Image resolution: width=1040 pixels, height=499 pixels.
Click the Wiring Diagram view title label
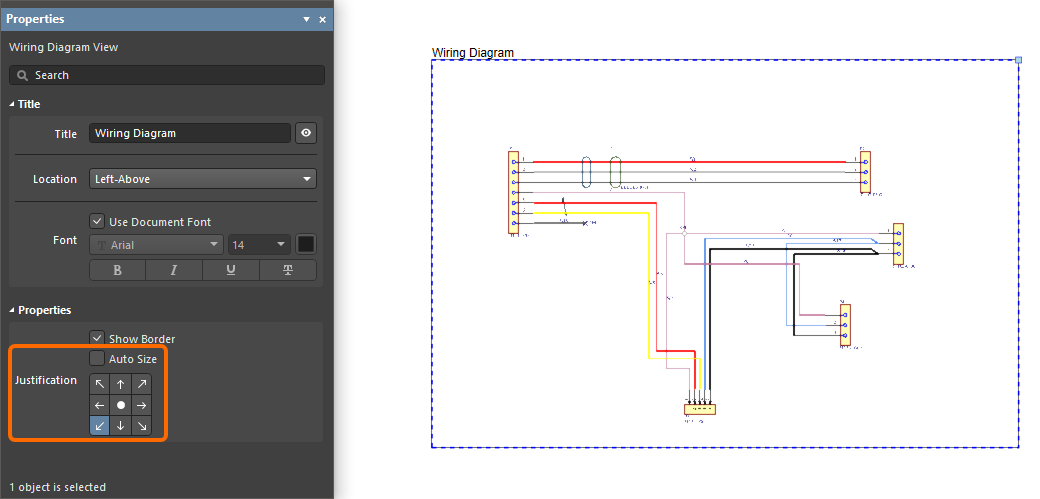click(x=473, y=52)
